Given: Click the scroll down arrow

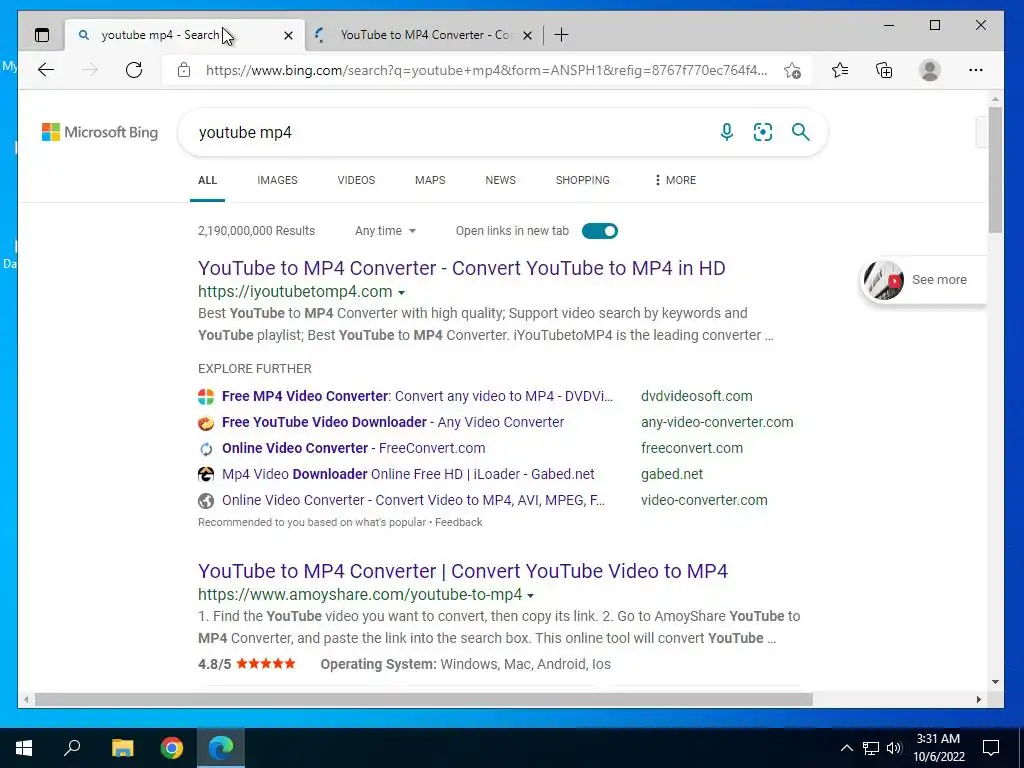Looking at the screenshot, I should (995, 682).
